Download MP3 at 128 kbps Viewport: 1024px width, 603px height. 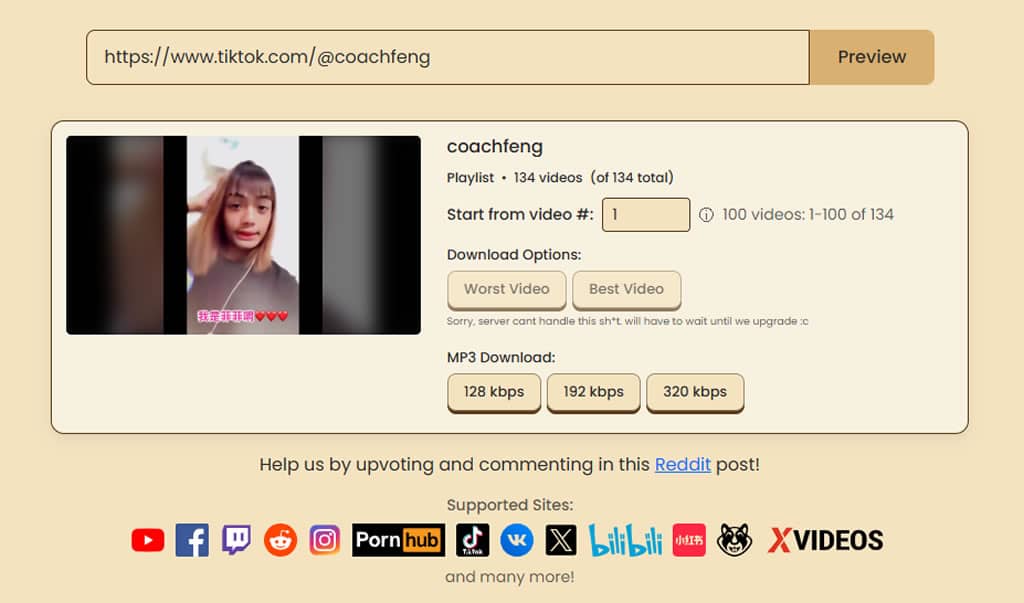point(494,392)
